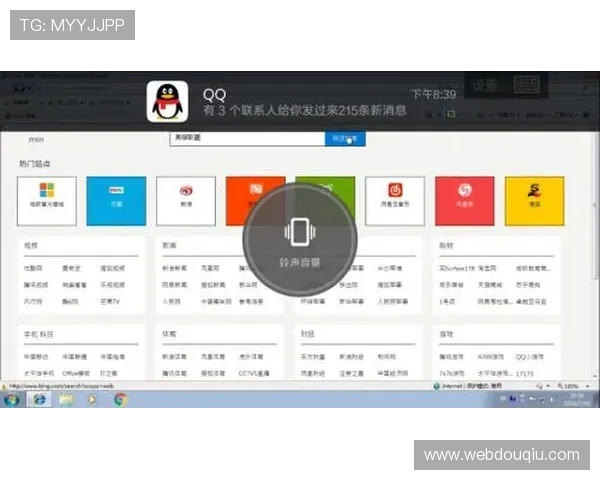The height and width of the screenshot is (480, 600).
Task: Open the orange Taobao tile
Action: point(255,201)
